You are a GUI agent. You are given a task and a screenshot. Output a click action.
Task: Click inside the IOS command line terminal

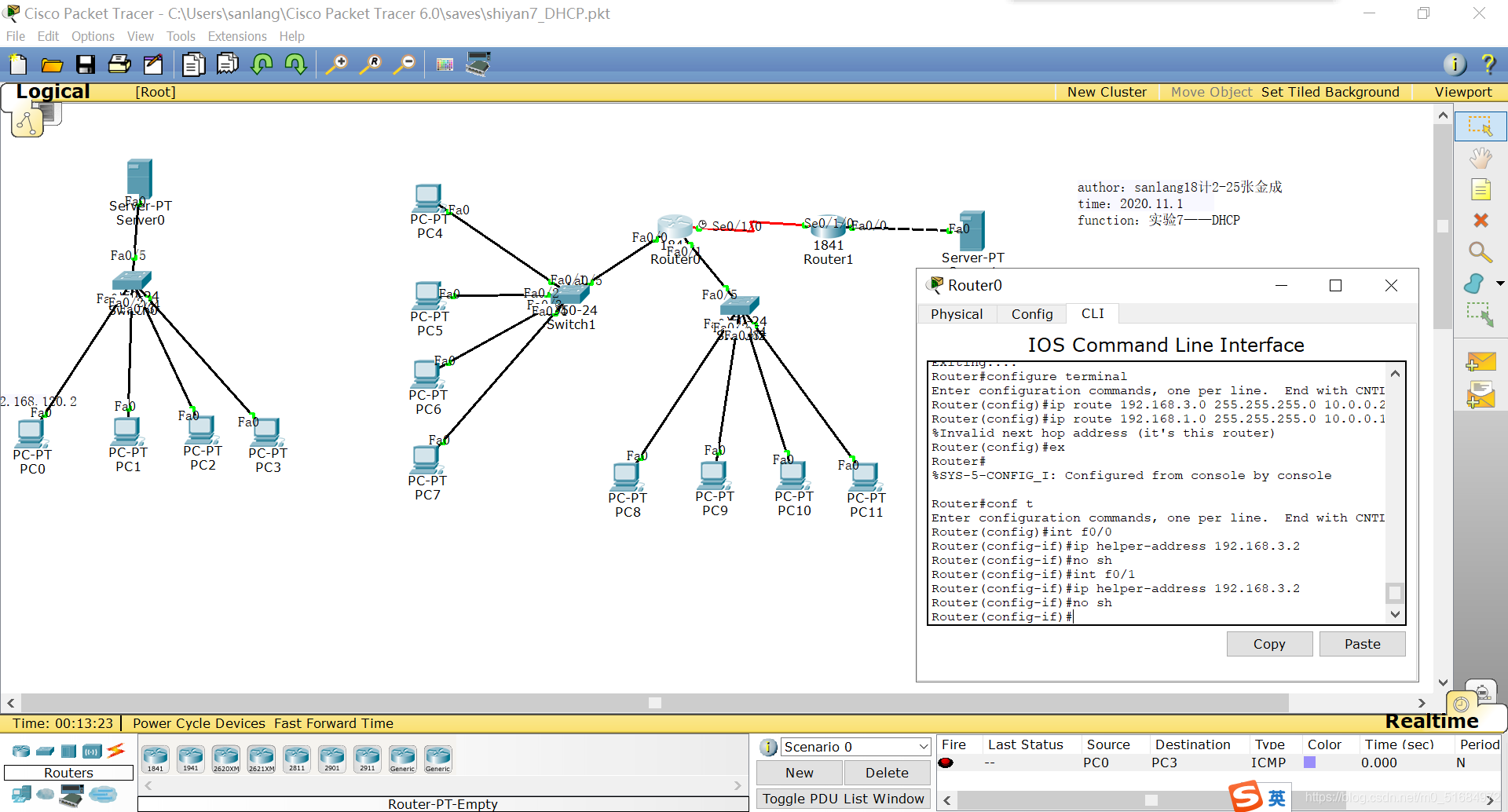(x=1158, y=493)
